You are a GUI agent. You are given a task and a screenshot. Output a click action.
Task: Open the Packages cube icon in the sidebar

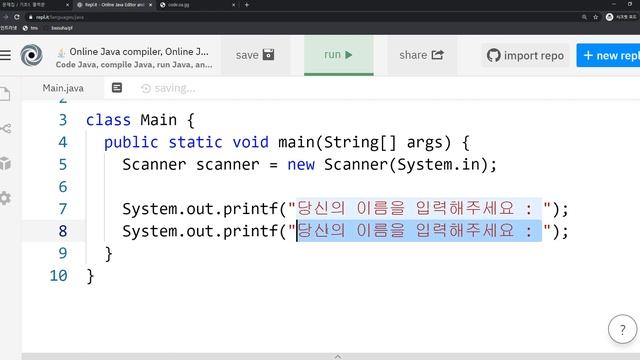(x=5, y=163)
